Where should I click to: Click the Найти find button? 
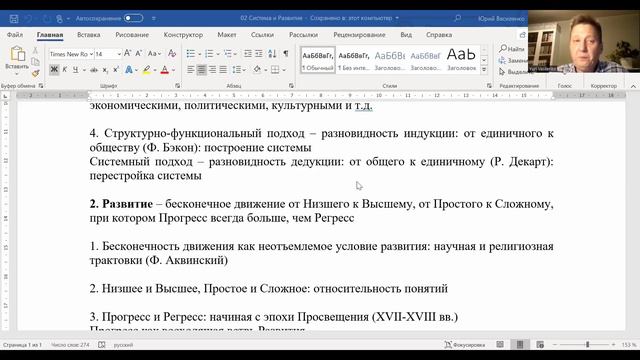pyautogui.click(x=512, y=49)
